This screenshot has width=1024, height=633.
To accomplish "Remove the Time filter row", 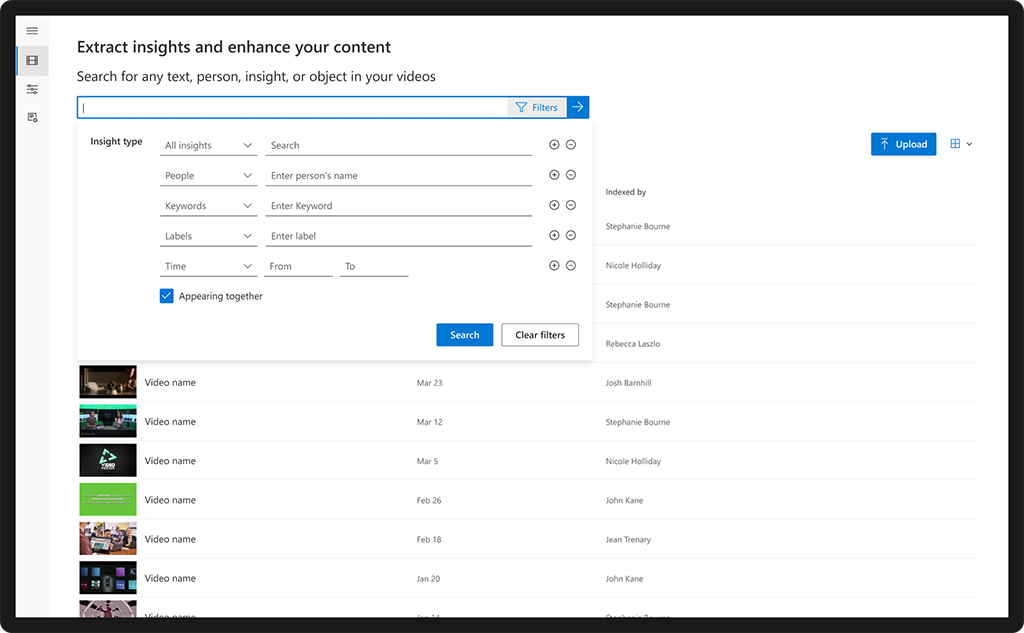I will point(570,265).
